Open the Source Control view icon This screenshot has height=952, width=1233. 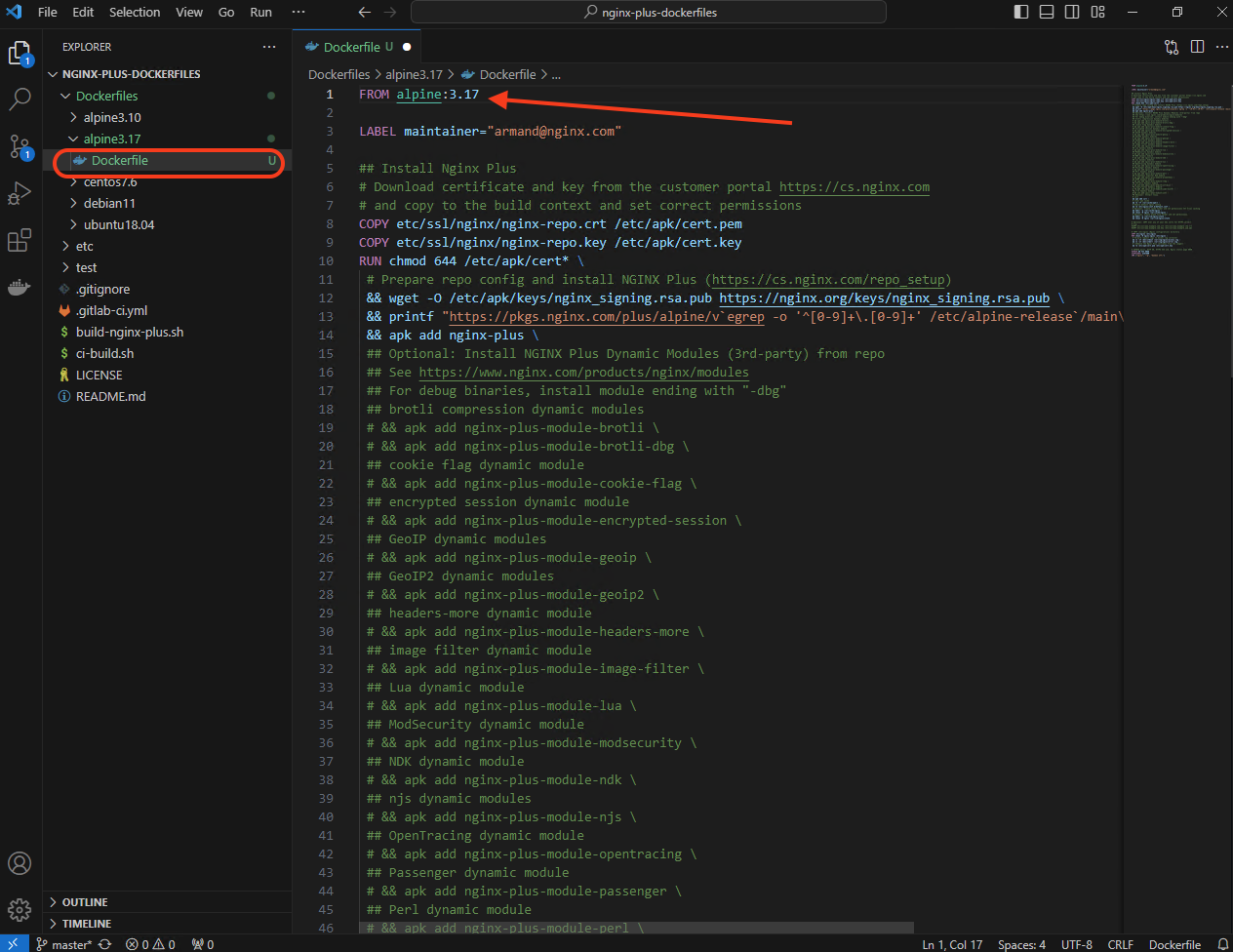click(x=20, y=146)
